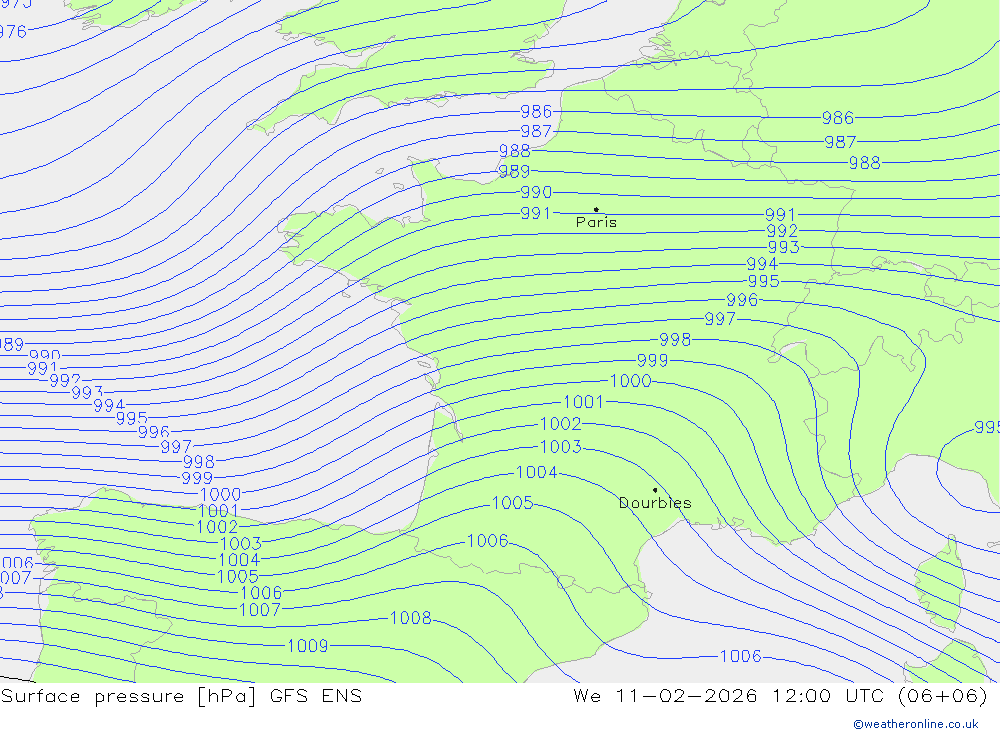The width and height of the screenshot is (1000, 733).
Task: Click the 1008 isobar label over Spain
Action: coord(410,618)
